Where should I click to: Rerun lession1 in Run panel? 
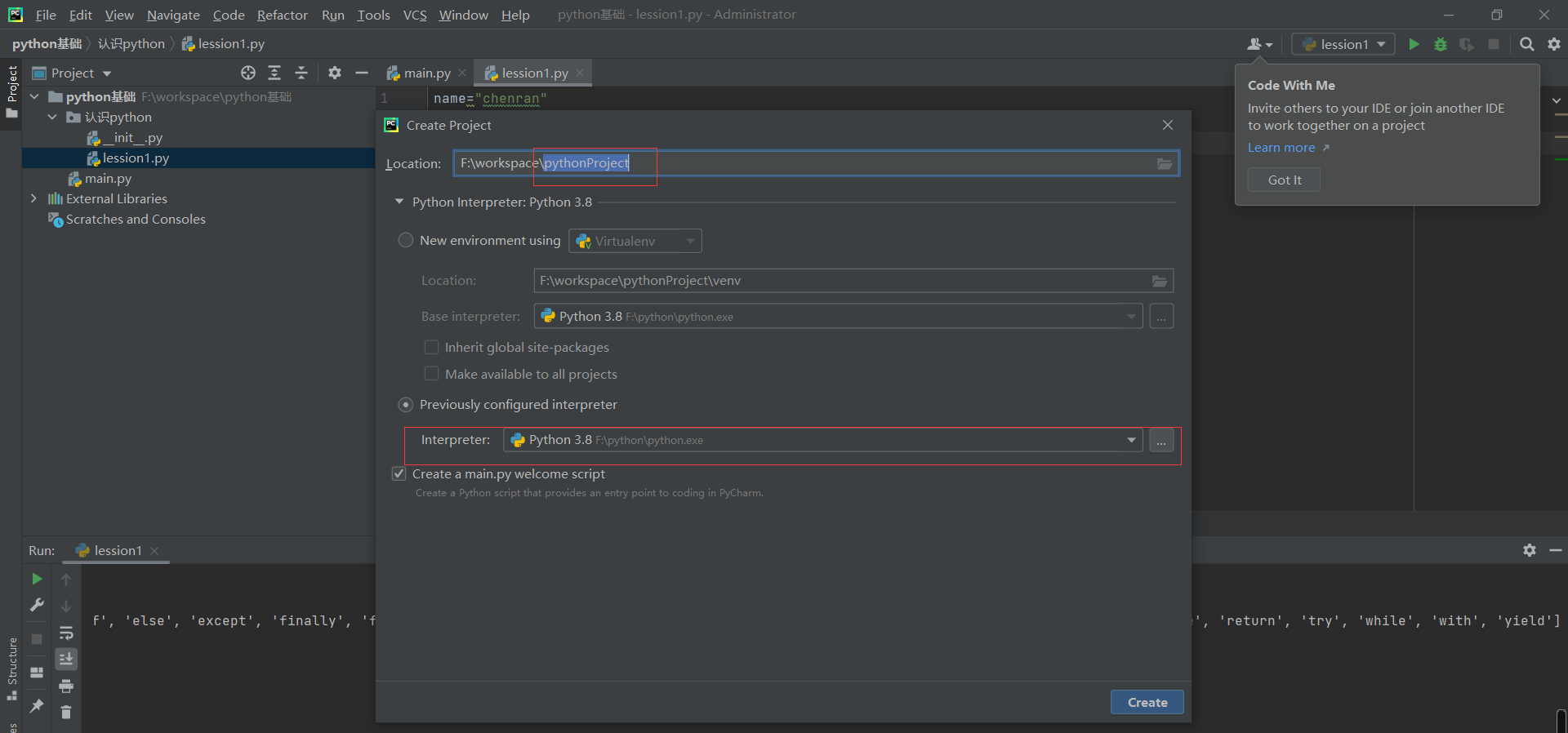tap(37, 579)
